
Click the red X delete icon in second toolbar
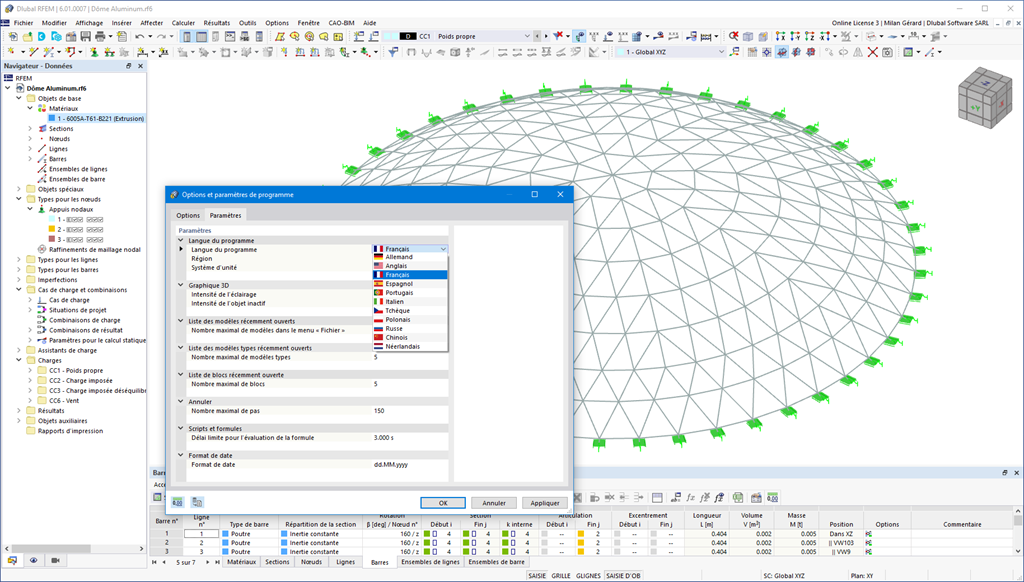click(x=872, y=52)
